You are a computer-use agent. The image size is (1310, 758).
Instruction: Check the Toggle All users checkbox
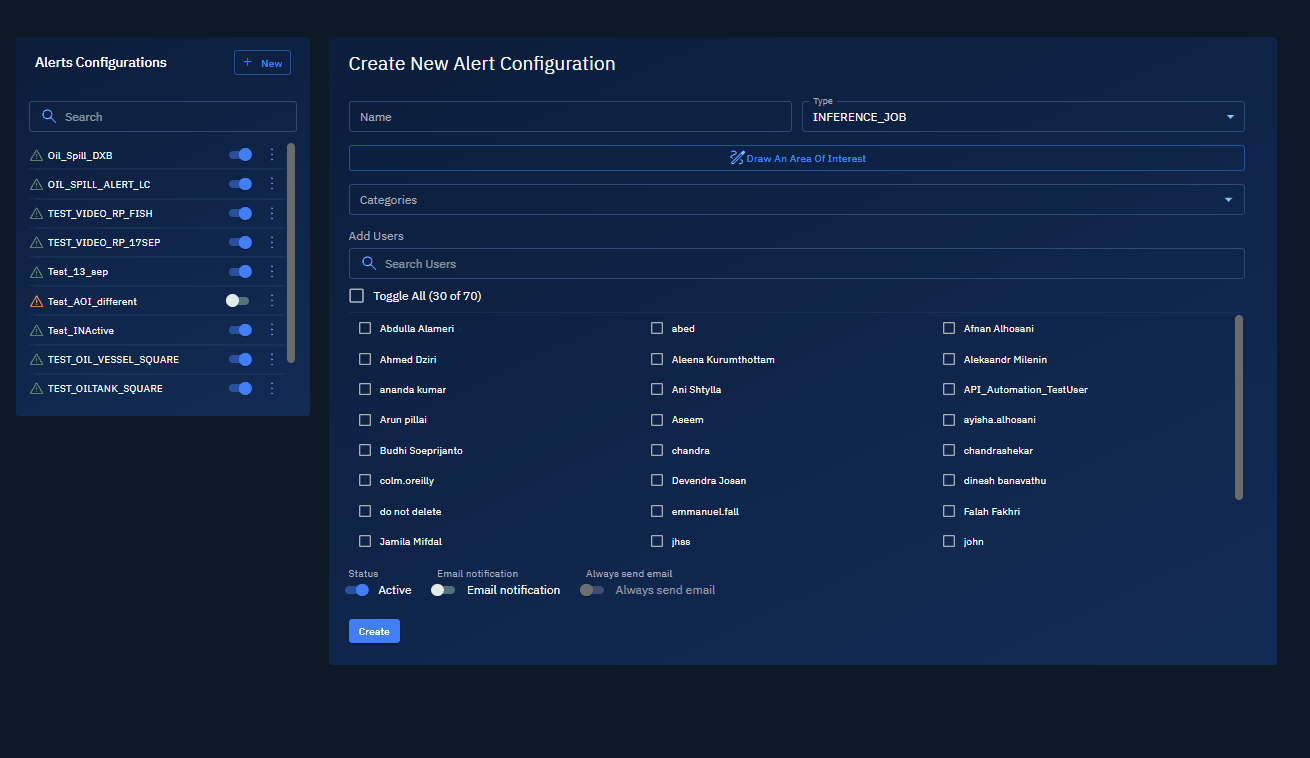coord(357,296)
